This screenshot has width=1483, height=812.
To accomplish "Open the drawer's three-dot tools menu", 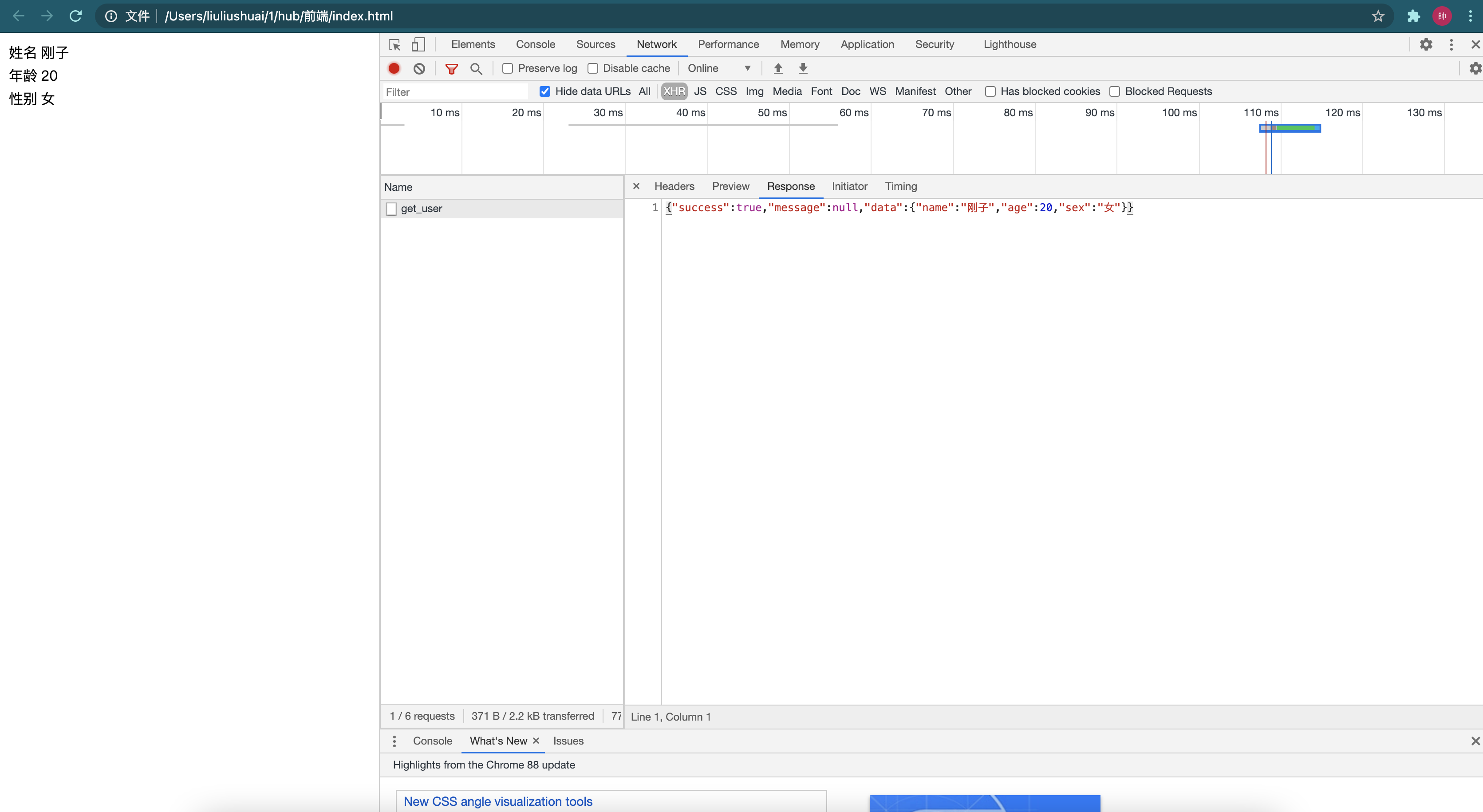I will [394, 741].
